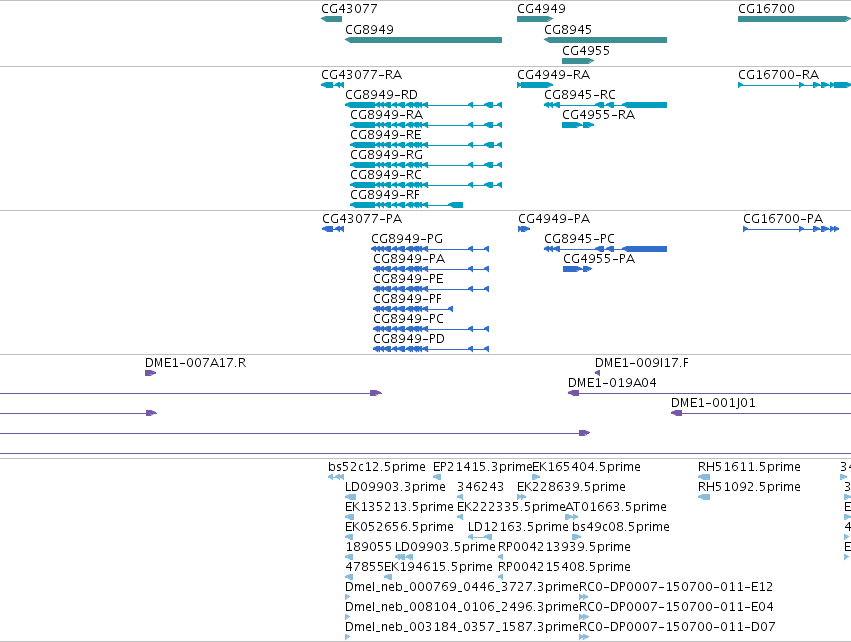Click the 346243 feature

[x=460, y=497]
